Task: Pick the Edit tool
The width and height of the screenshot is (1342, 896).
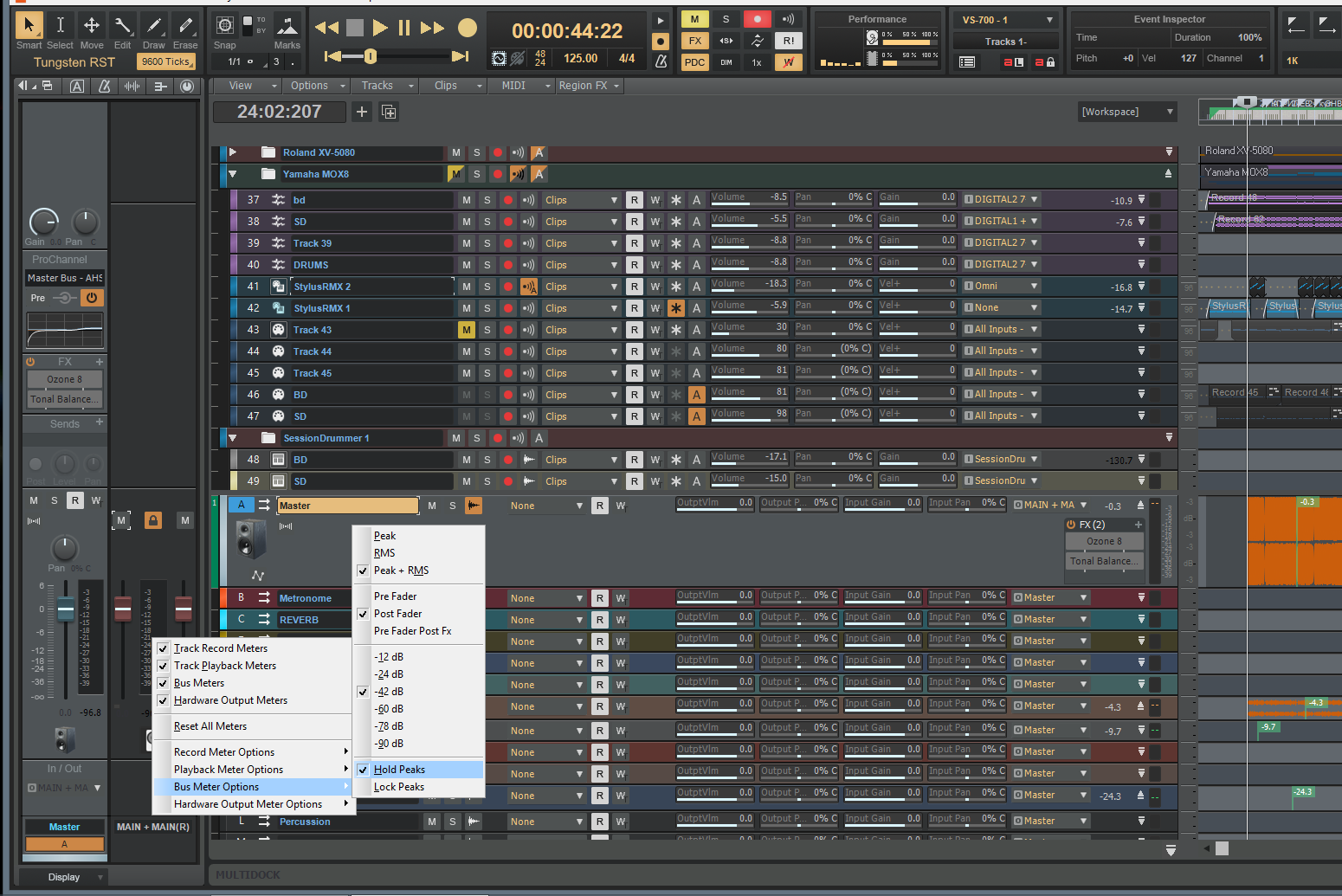Action: [122, 25]
